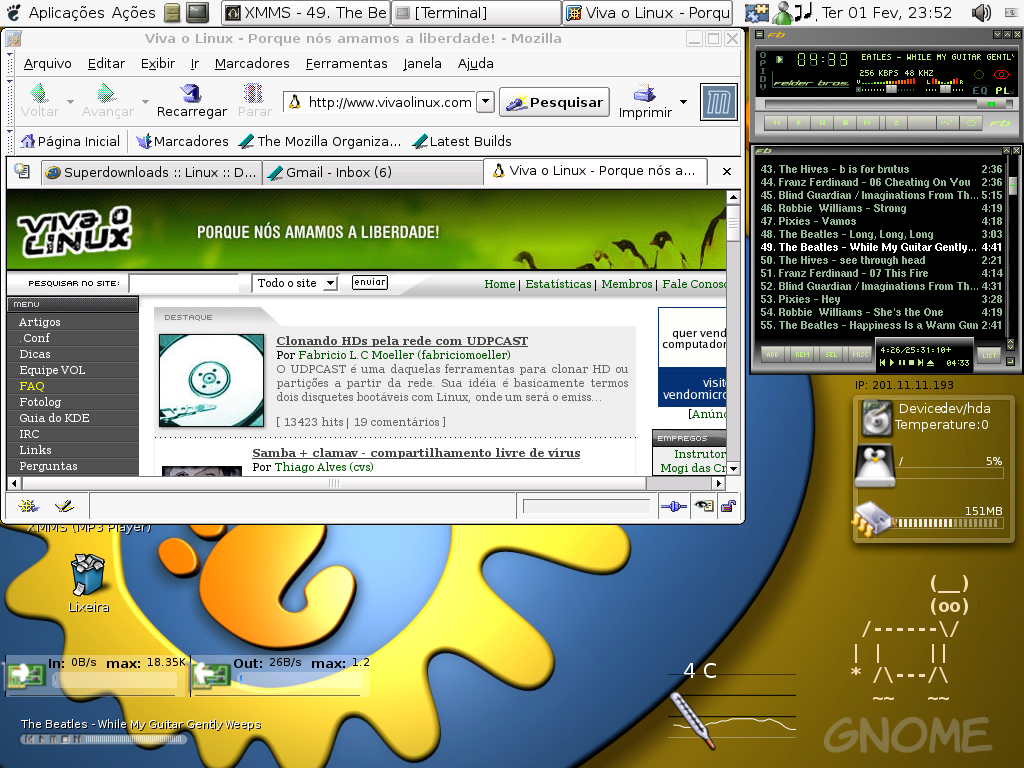Expand the Imprimir print options arrow

coord(683,102)
